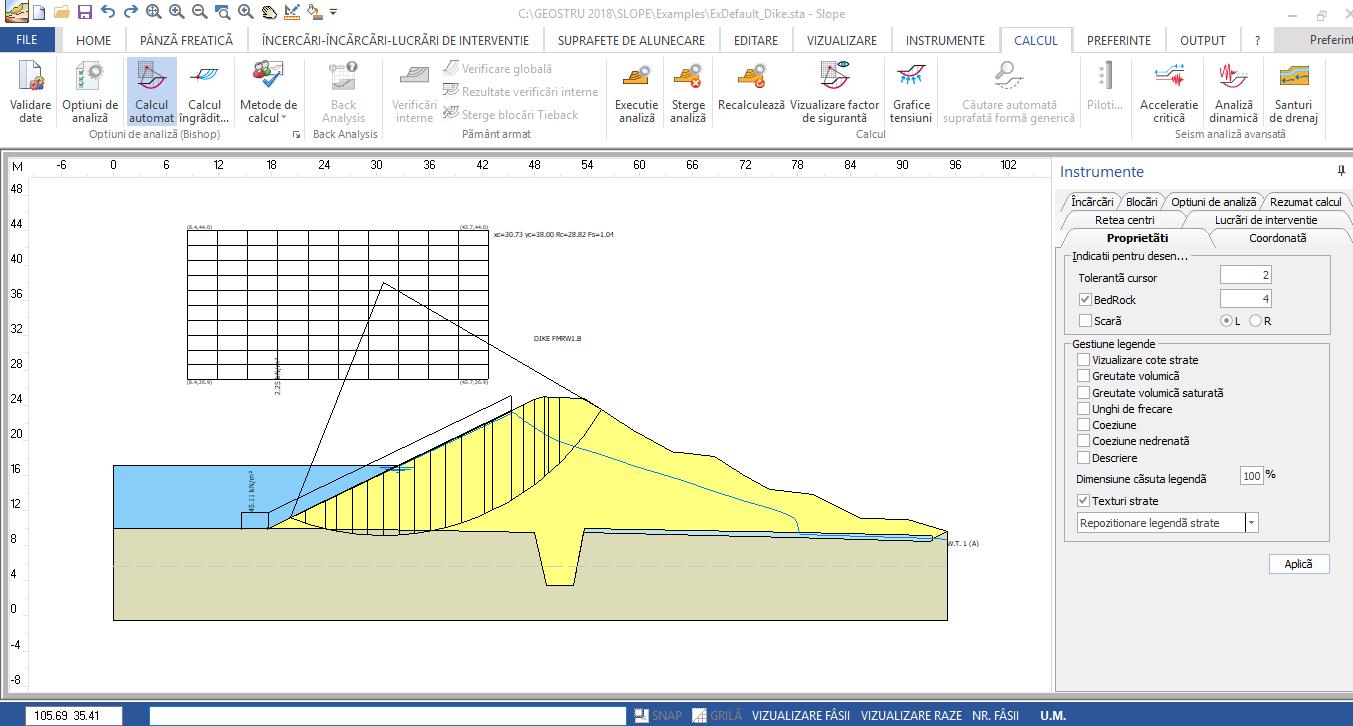Switch to the HOME ribbon tab
1353x726 pixels.
[94, 41]
